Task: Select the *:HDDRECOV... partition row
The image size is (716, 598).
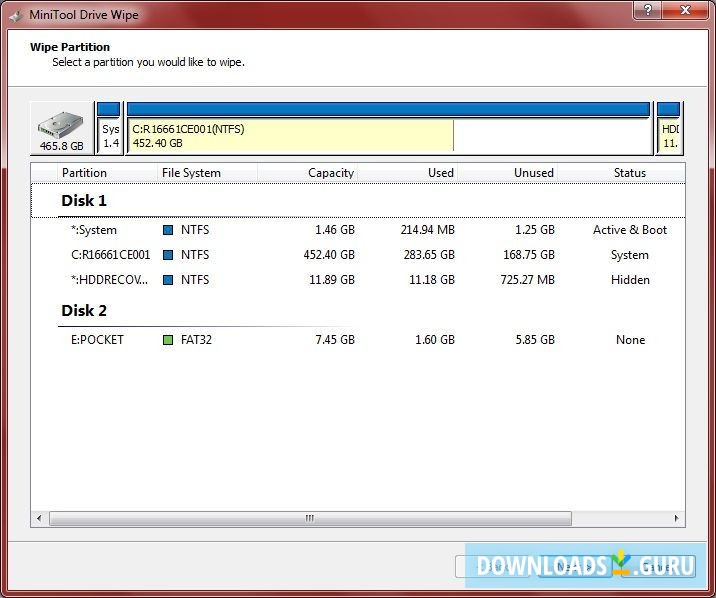Action: point(358,280)
